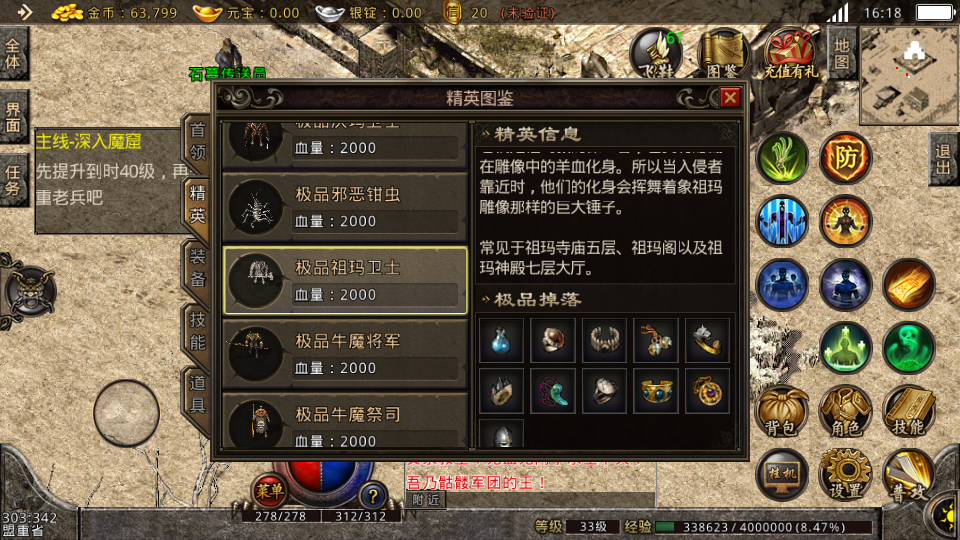
Task: Click the 菜单 menu button
Action: pyautogui.click(x=269, y=490)
